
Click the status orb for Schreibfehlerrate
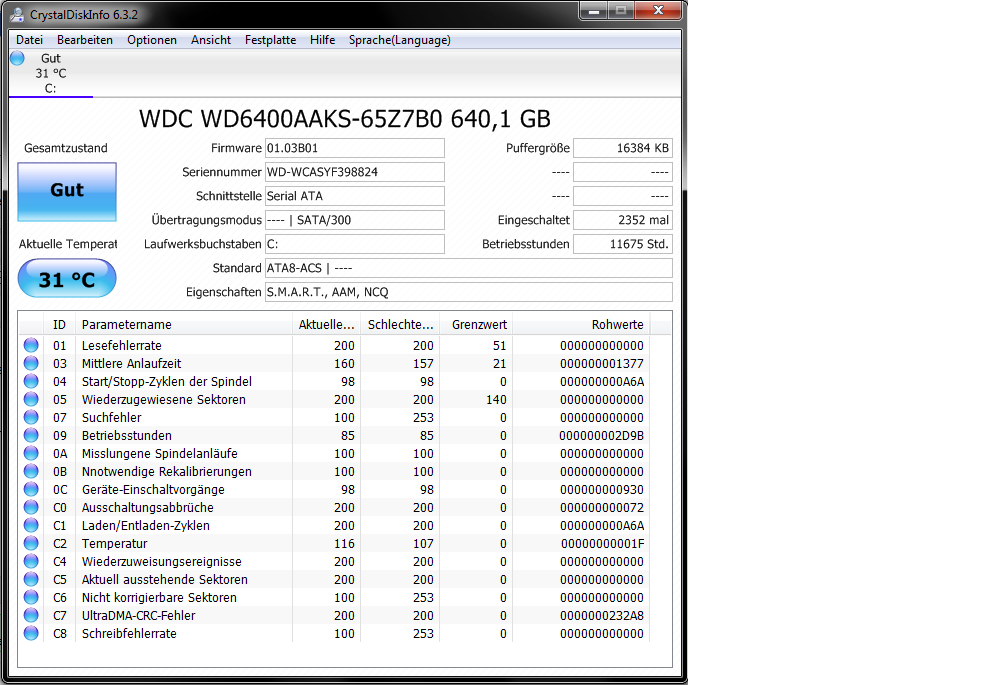point(31,633)
